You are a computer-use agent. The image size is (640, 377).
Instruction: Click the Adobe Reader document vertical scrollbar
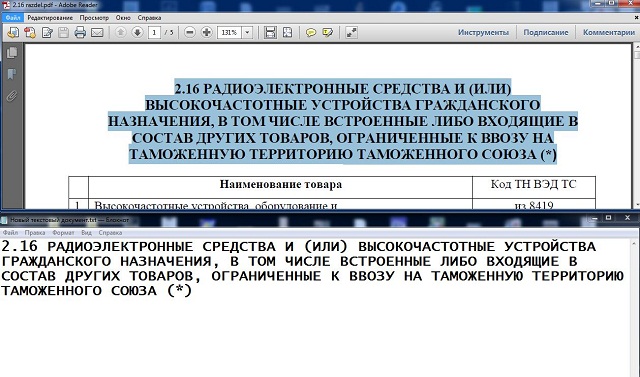637,126
